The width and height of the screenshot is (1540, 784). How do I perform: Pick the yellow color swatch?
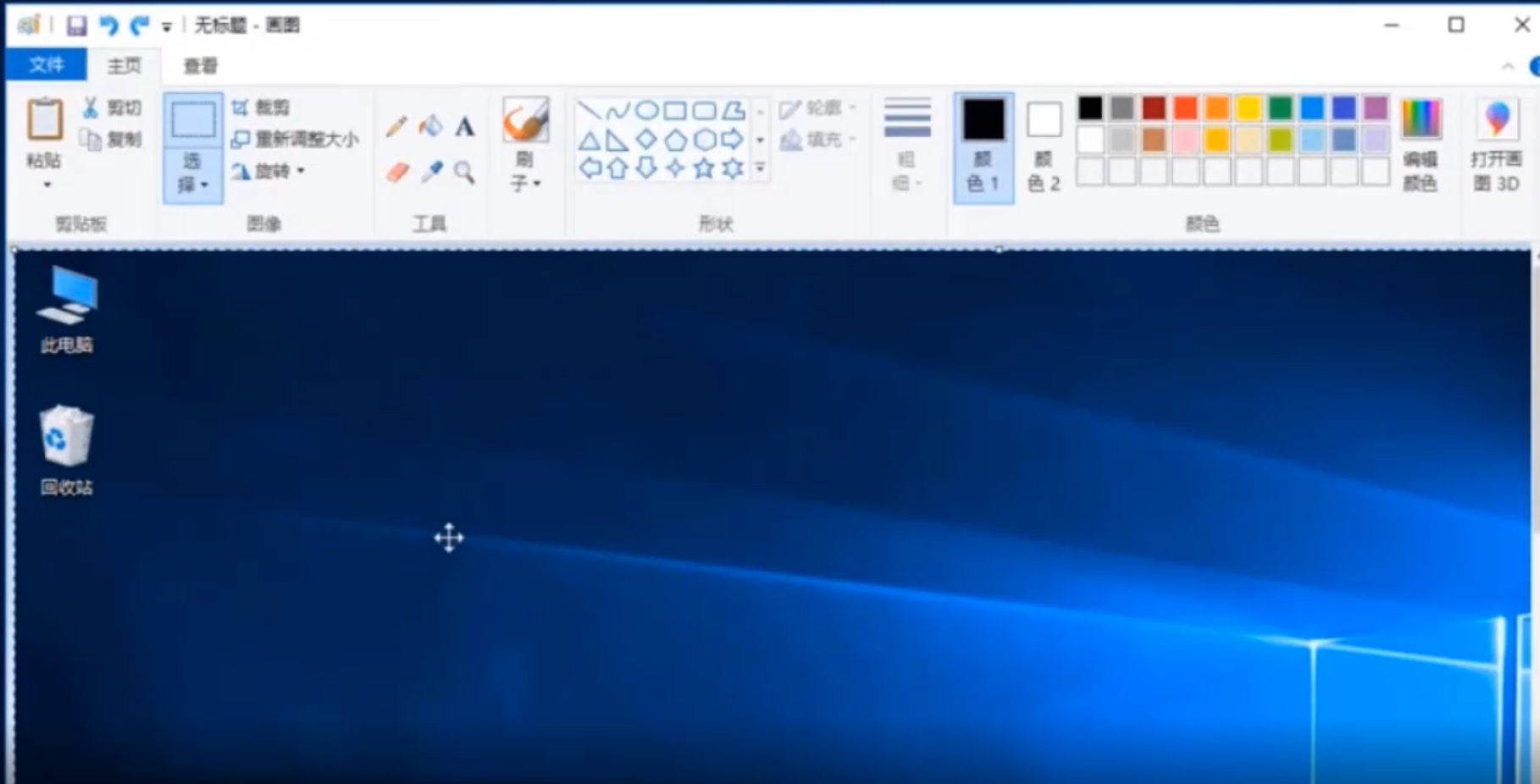tap(1249, 108)
